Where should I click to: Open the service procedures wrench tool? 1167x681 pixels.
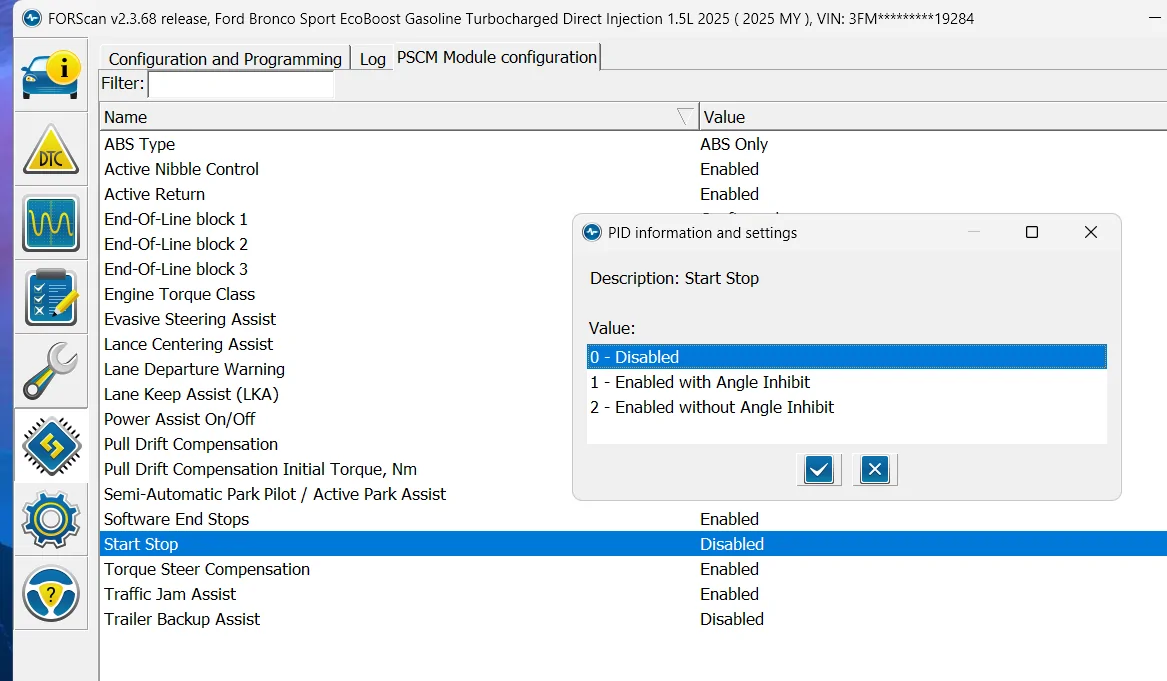click(50, 371)
